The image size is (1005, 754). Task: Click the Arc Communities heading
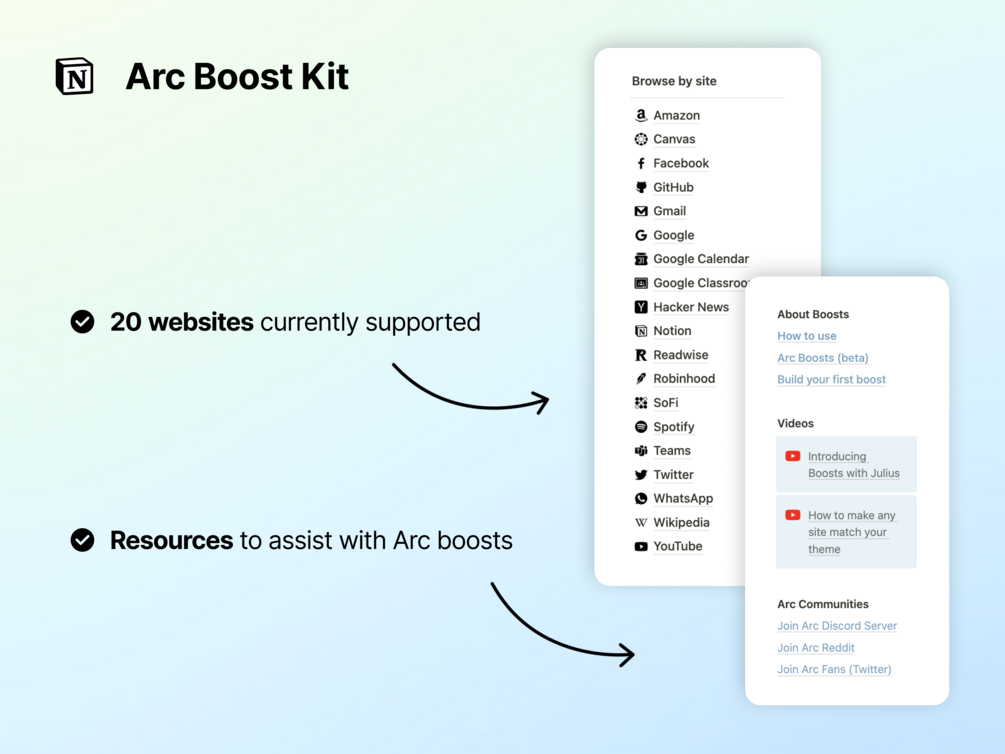(x=822, y=604)
